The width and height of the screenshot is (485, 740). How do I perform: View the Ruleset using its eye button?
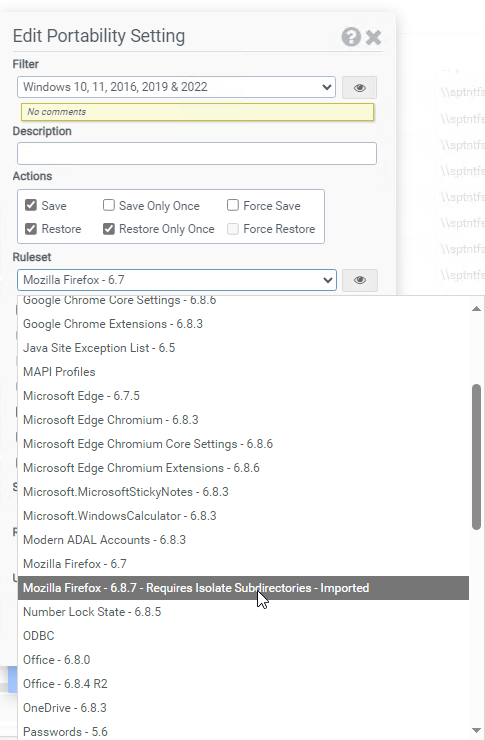point(360,280)
